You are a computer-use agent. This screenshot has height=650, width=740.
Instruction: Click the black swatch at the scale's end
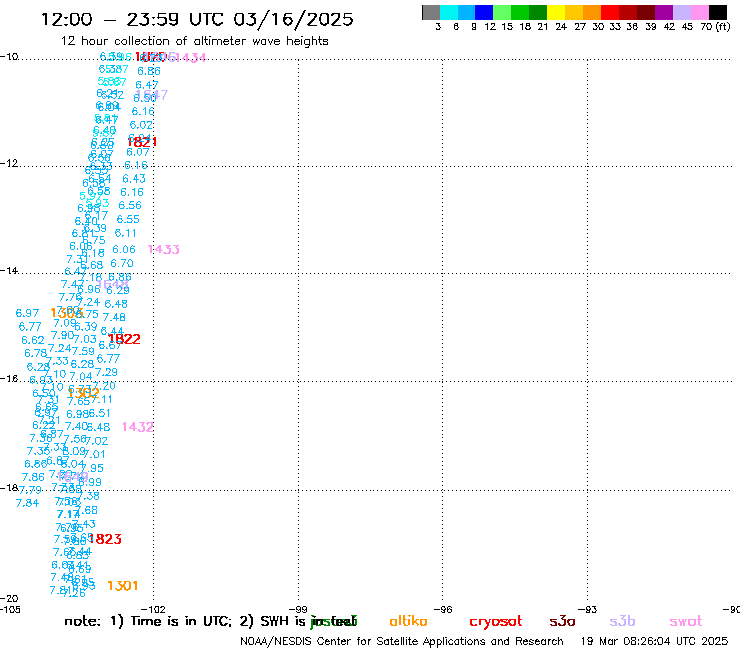point(717,12)
